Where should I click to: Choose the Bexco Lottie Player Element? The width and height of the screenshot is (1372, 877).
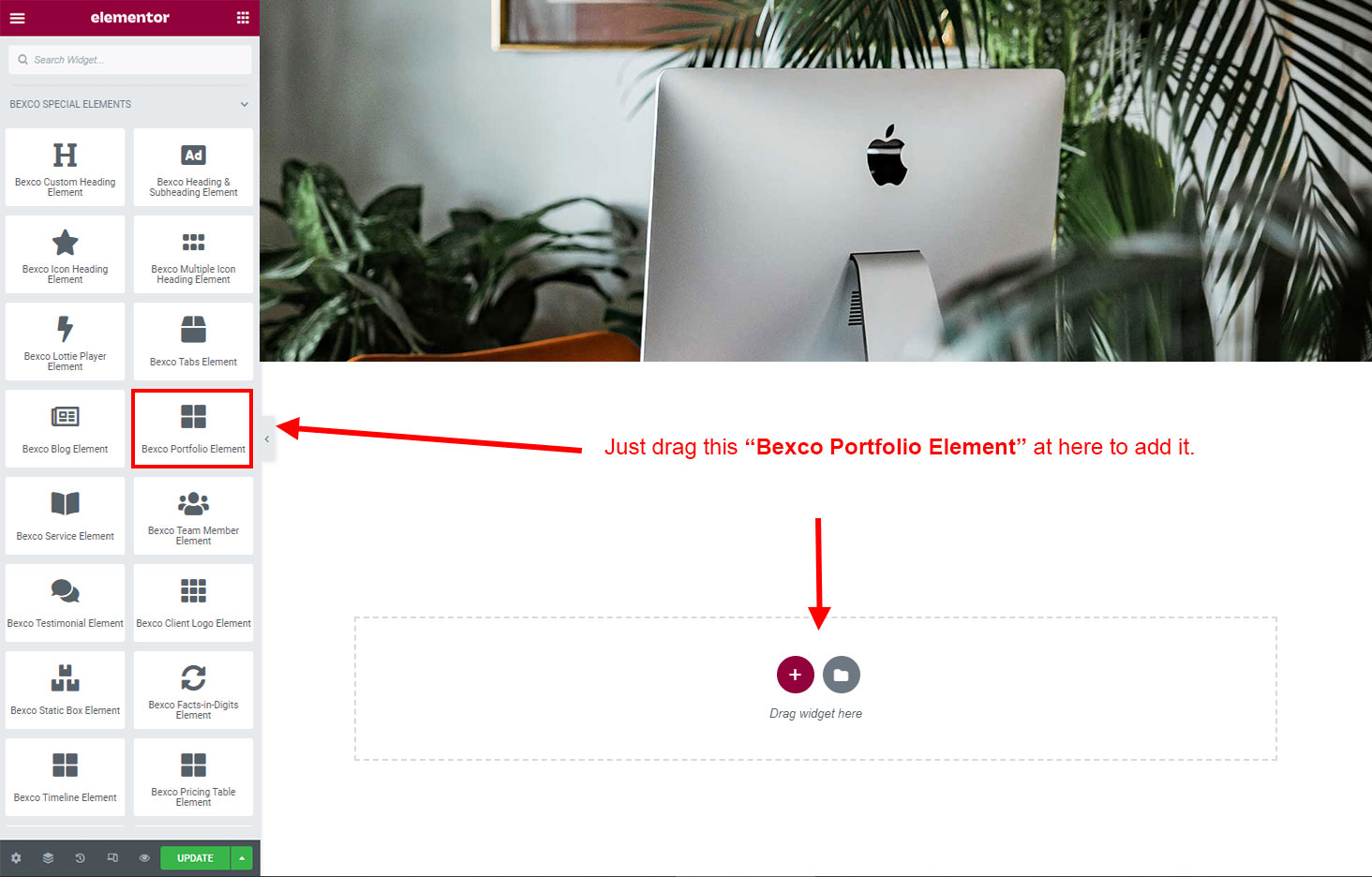(65, 341)
